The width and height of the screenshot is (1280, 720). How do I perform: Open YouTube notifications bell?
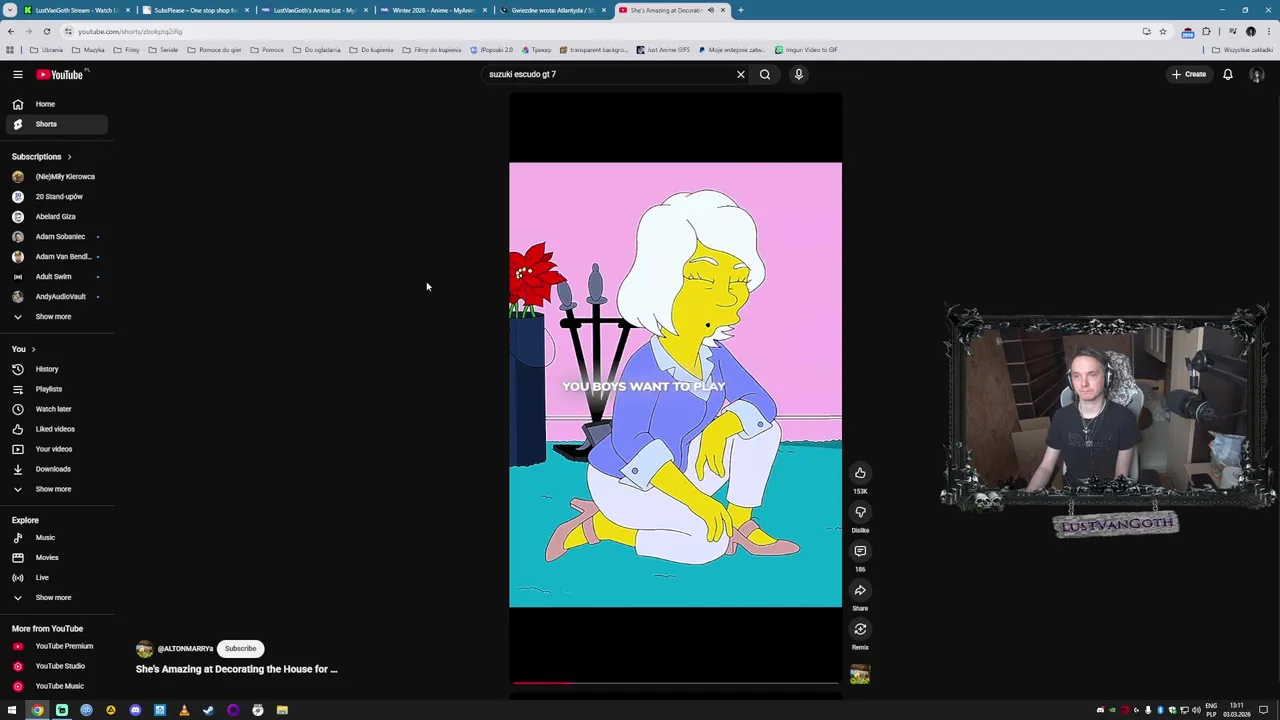pos(1228,74)
